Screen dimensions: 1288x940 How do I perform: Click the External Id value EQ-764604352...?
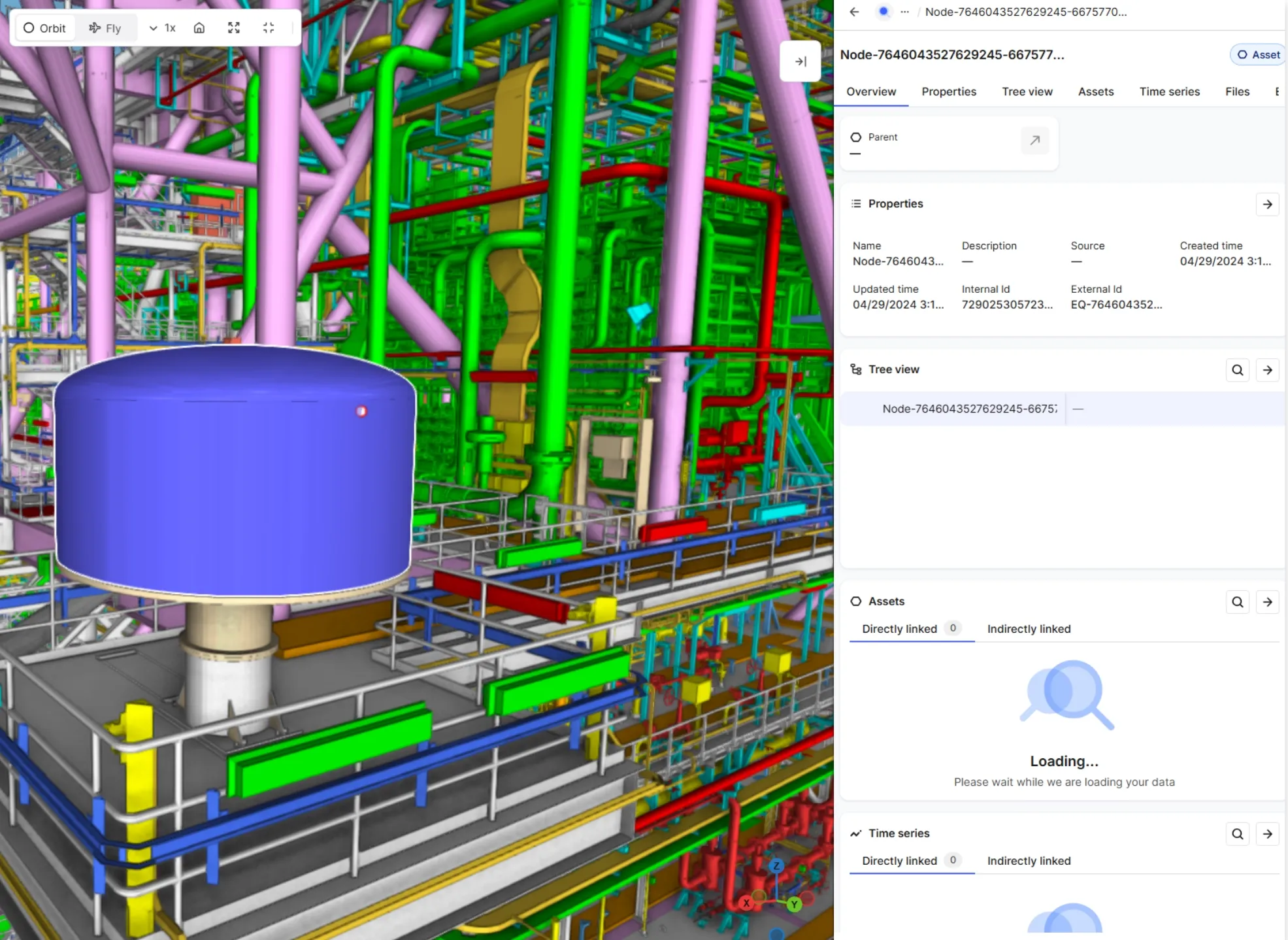click(1116, 305)
